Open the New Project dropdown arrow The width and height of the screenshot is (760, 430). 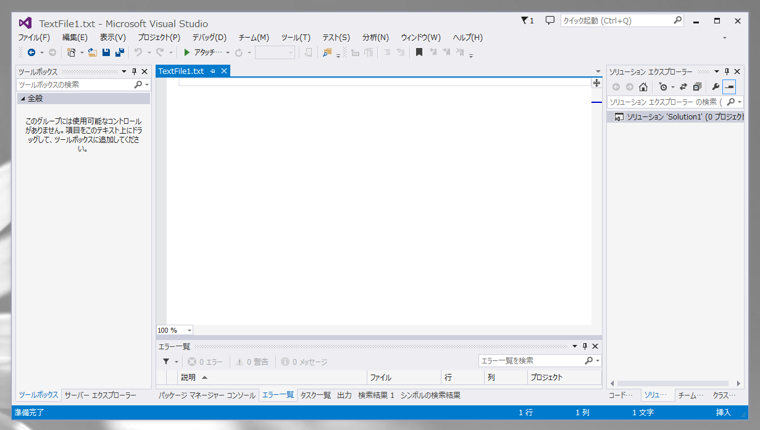coord(81,52)
